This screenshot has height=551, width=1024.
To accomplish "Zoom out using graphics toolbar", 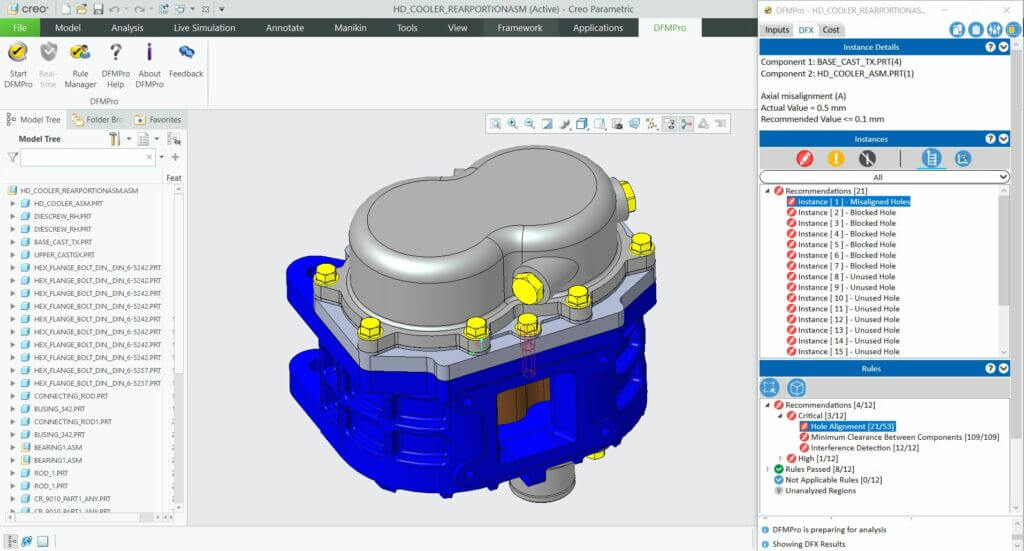I will (530, 123).
